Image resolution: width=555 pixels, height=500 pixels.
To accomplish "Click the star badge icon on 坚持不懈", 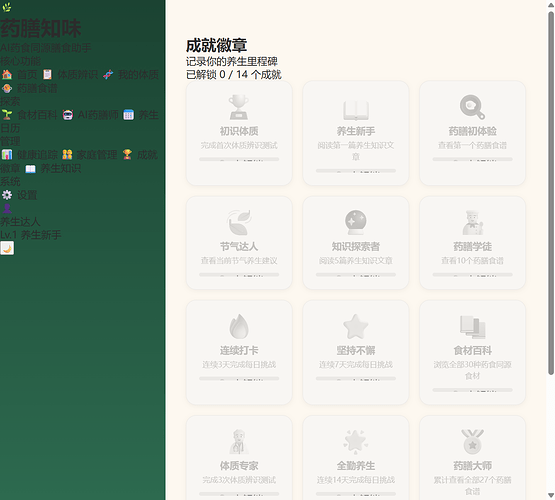I will (x=356, y=326).
